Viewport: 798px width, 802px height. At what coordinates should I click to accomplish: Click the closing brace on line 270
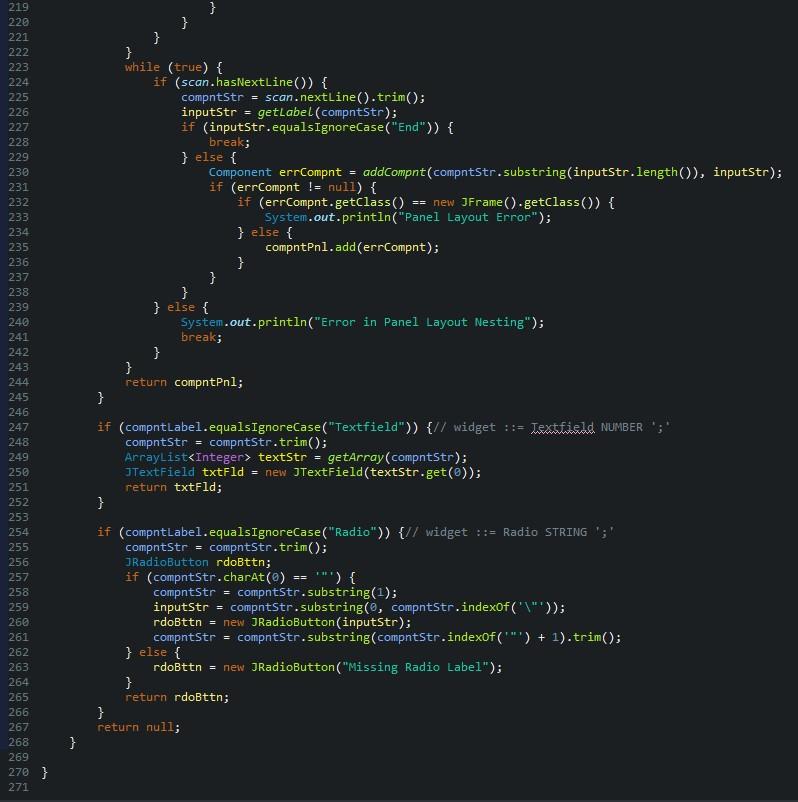[45, 772]
